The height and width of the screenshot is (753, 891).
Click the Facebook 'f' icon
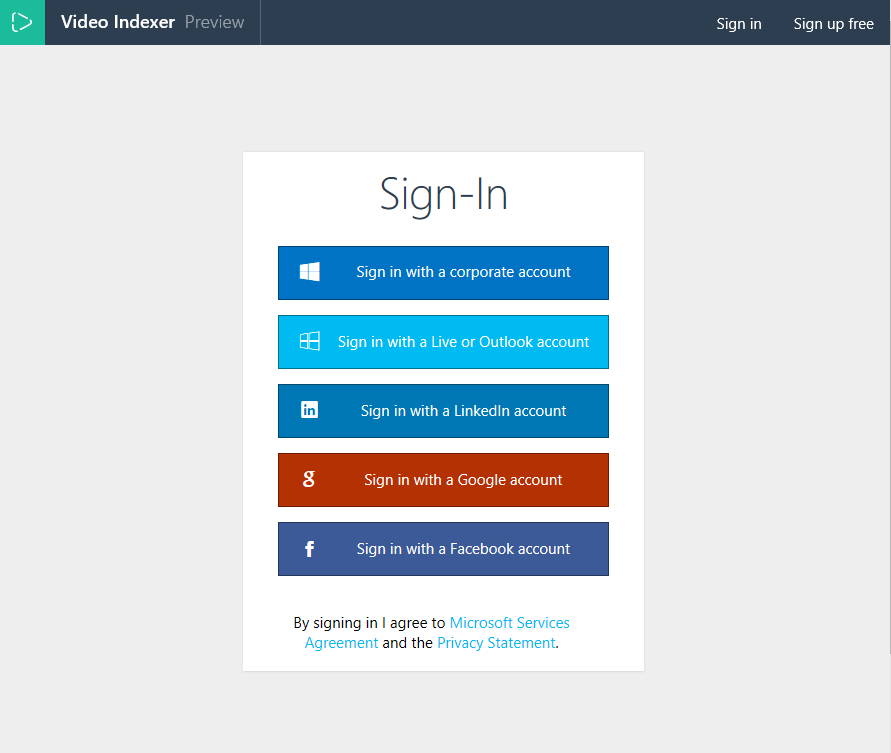[309, 549]
